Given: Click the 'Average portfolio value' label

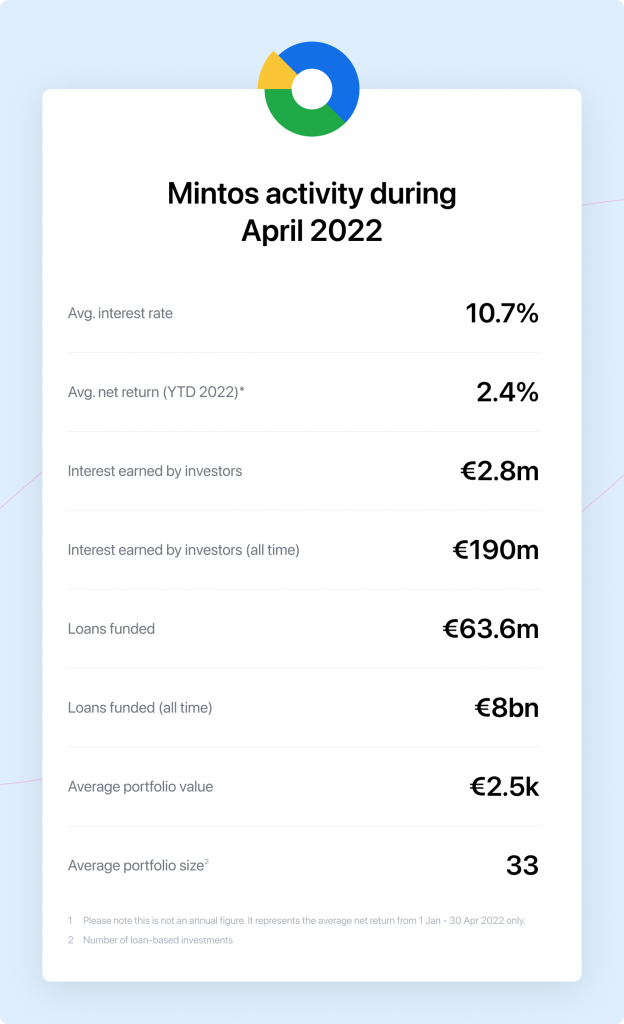Looking at the screenshot, I should (140, 787).
